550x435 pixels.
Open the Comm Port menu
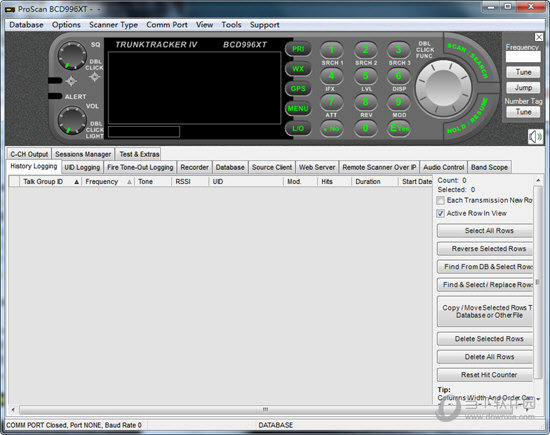coord(167,25)
